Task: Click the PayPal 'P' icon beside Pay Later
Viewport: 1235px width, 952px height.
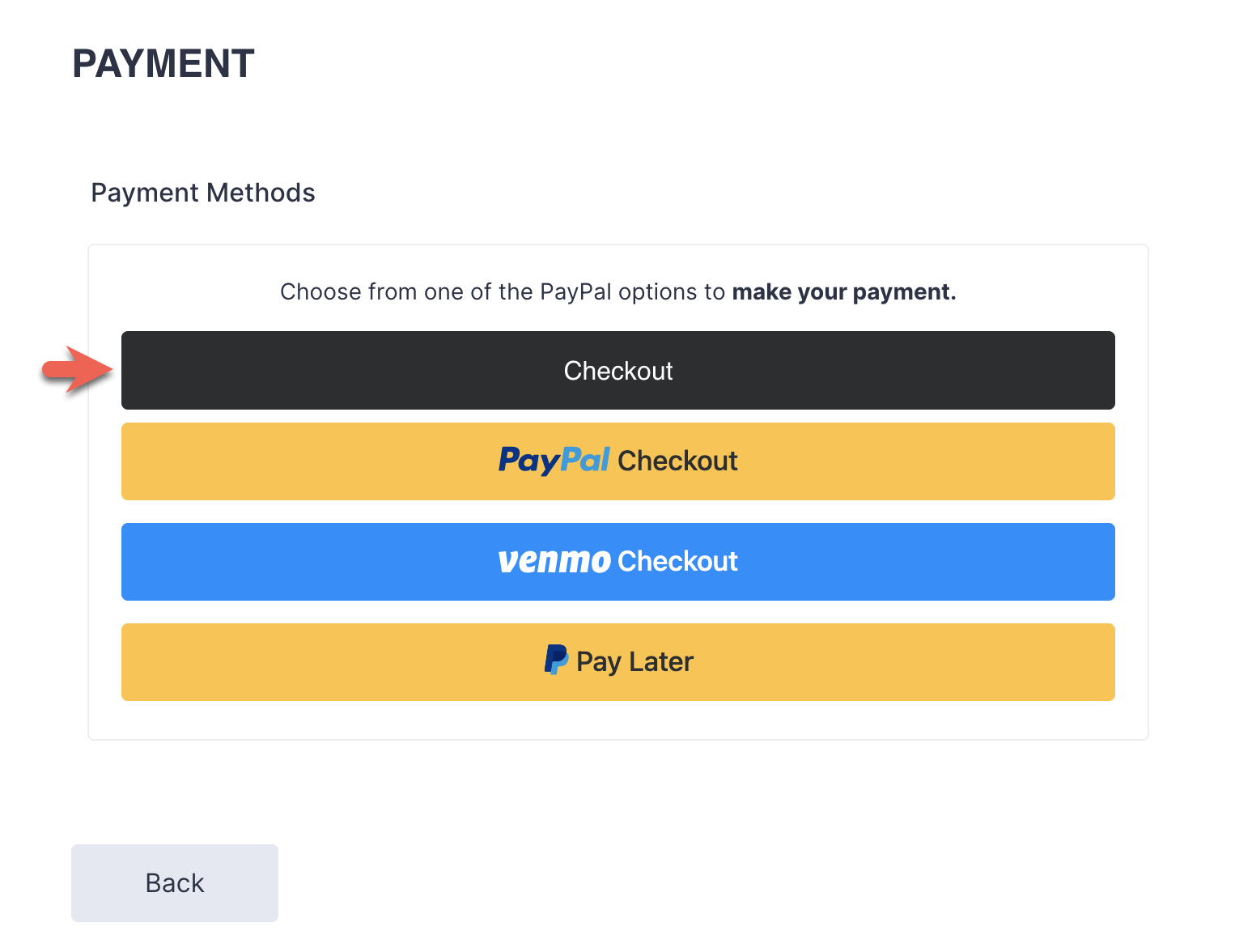Action: click(x=556, y=661)
